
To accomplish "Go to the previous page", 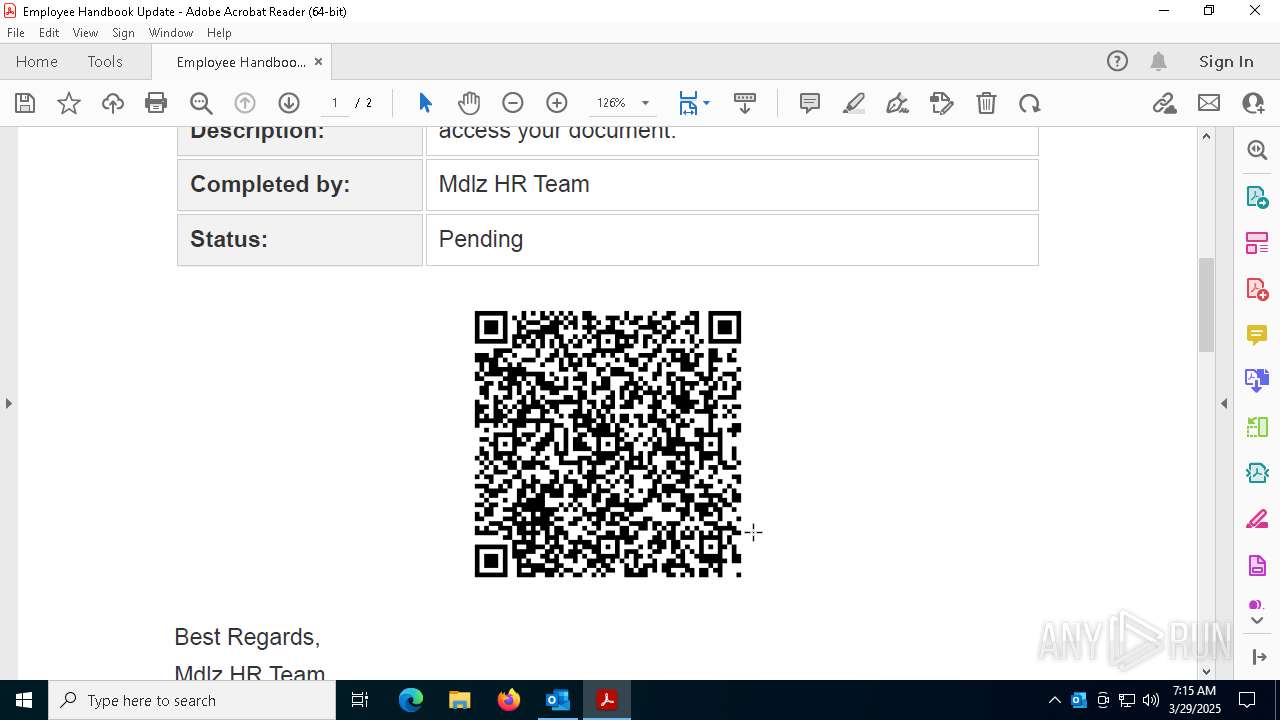I will pyautogui.click(x=245, y=103).
